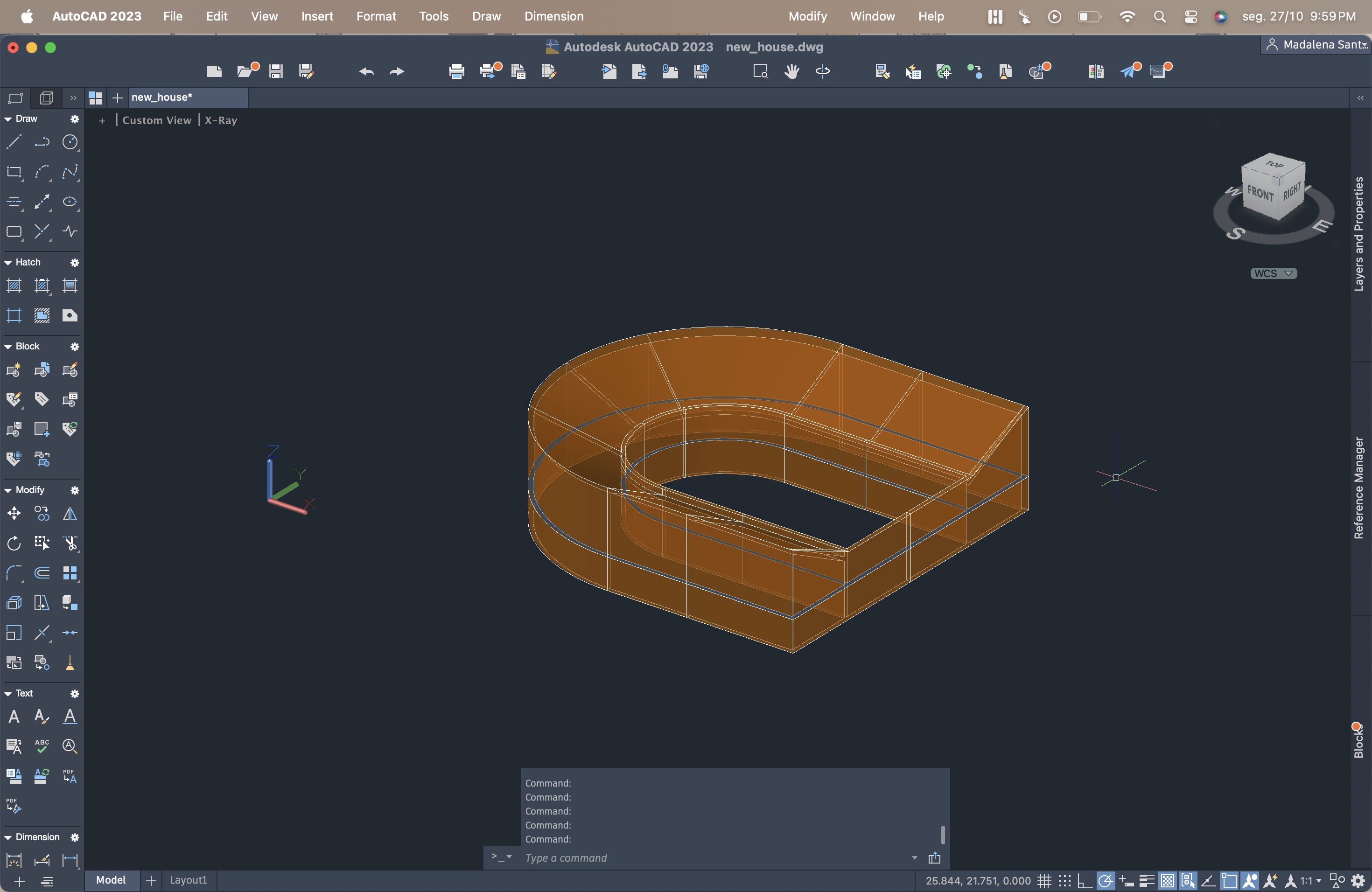
Task: Select the Rotate tool
Action: pos(14,544)
